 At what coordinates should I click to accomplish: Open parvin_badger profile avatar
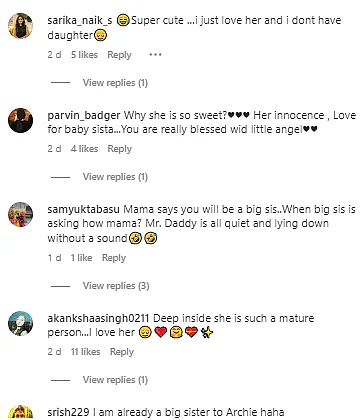(20, 120)
